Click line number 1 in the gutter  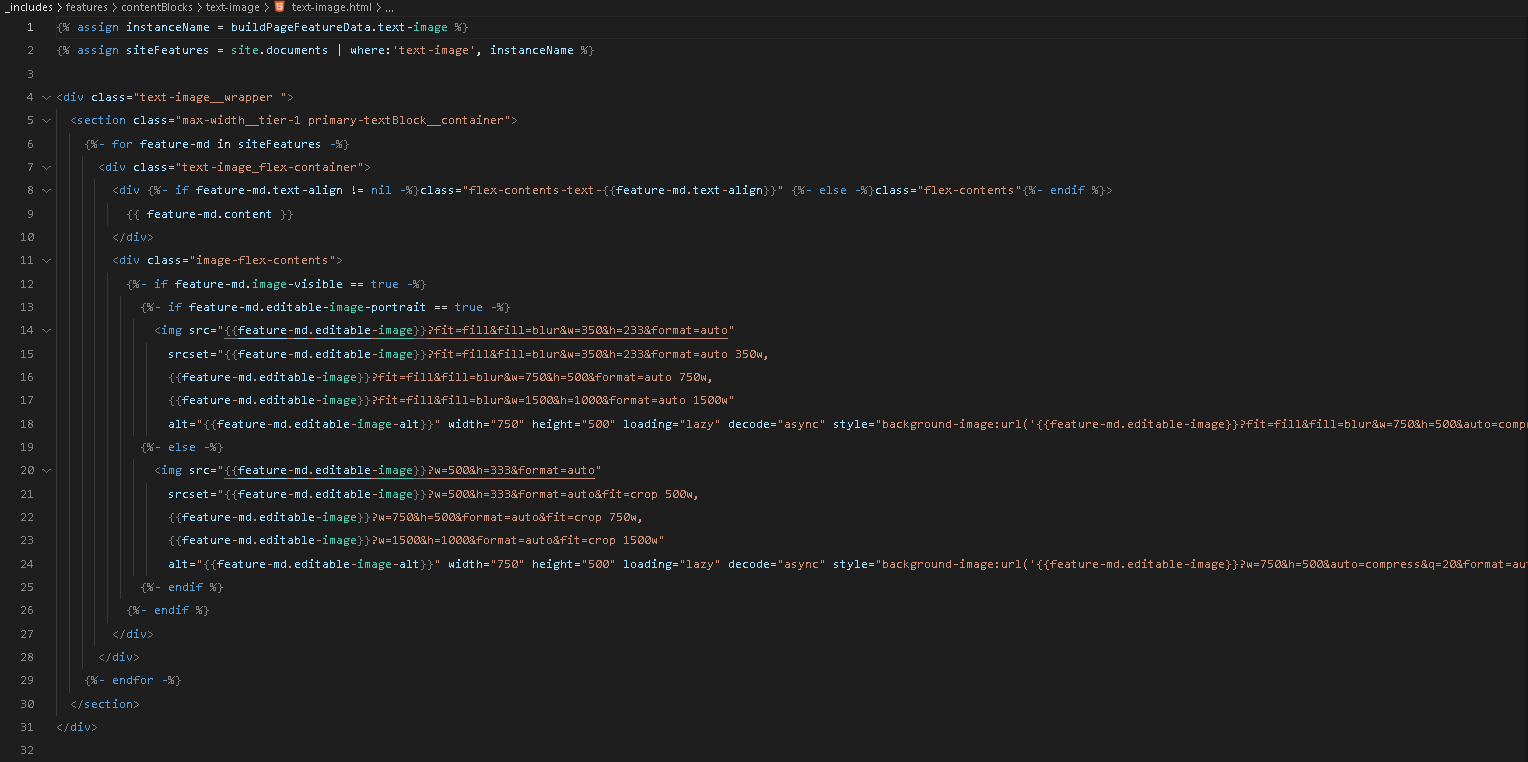30,27
